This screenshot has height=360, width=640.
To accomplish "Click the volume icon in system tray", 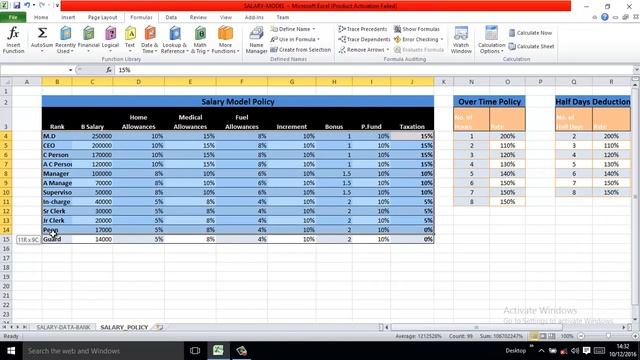I will [575, 351].
